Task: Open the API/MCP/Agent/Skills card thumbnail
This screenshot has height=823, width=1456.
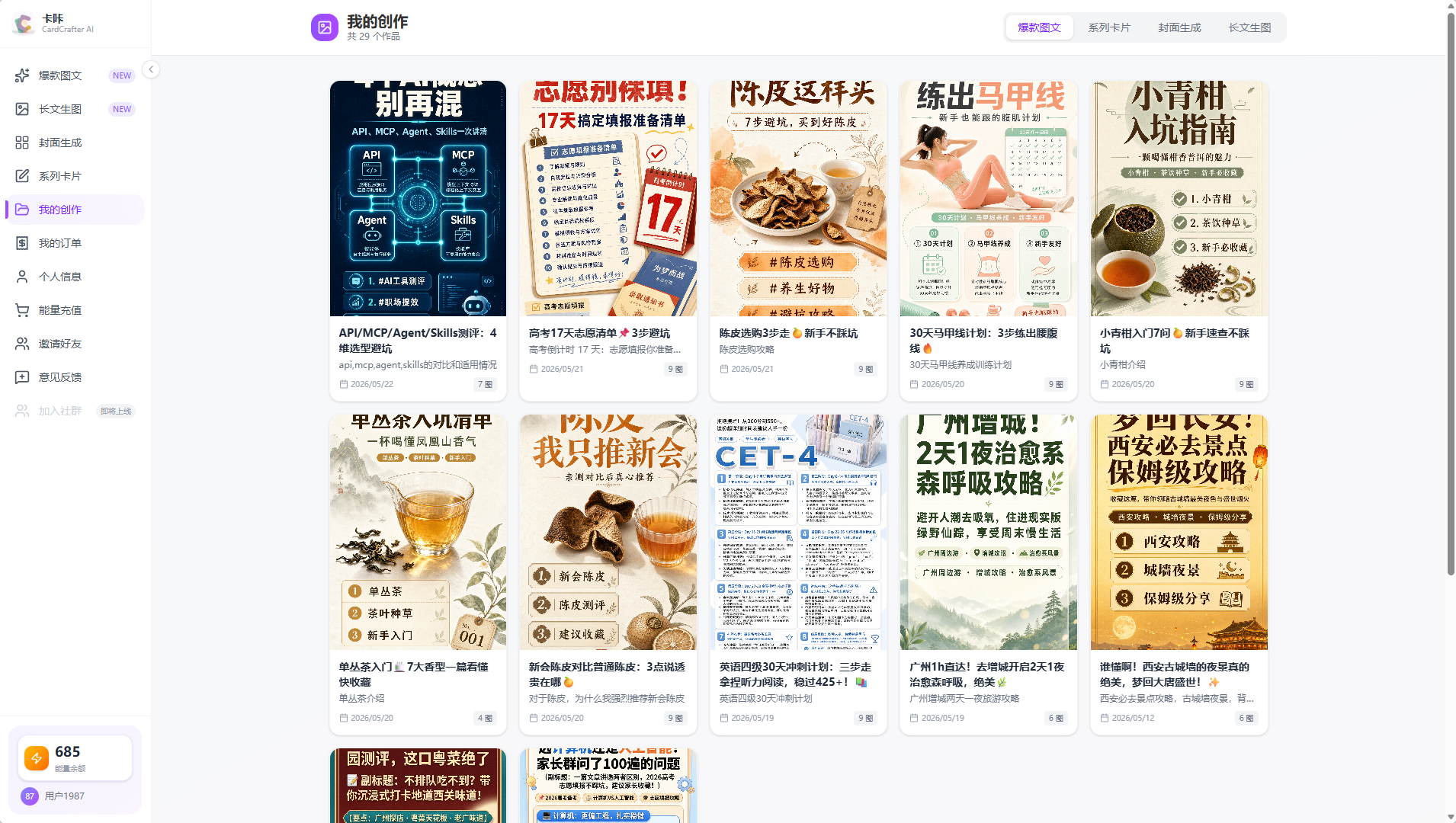Action: 418,198
